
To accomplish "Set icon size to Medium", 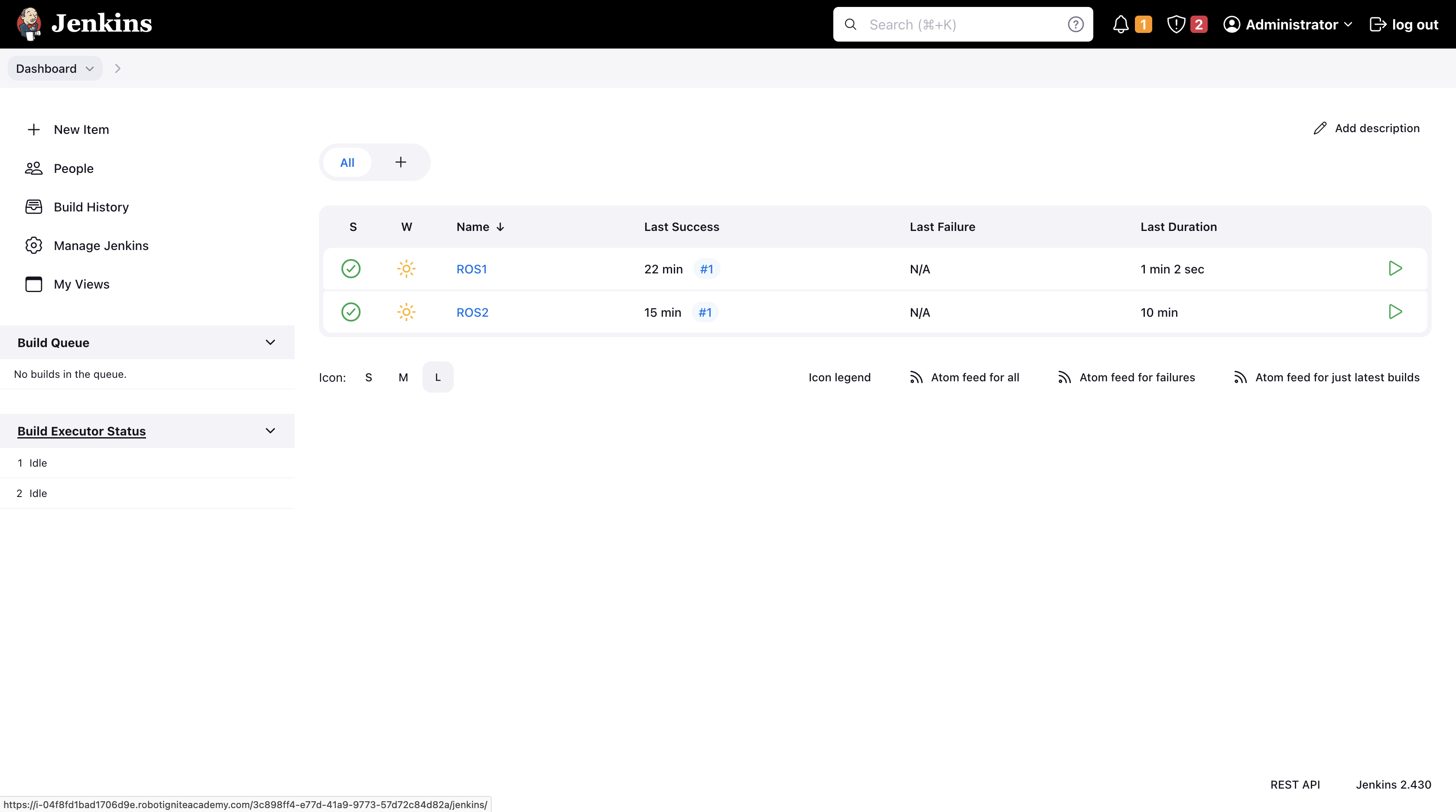I will click(x=403, y=377).
